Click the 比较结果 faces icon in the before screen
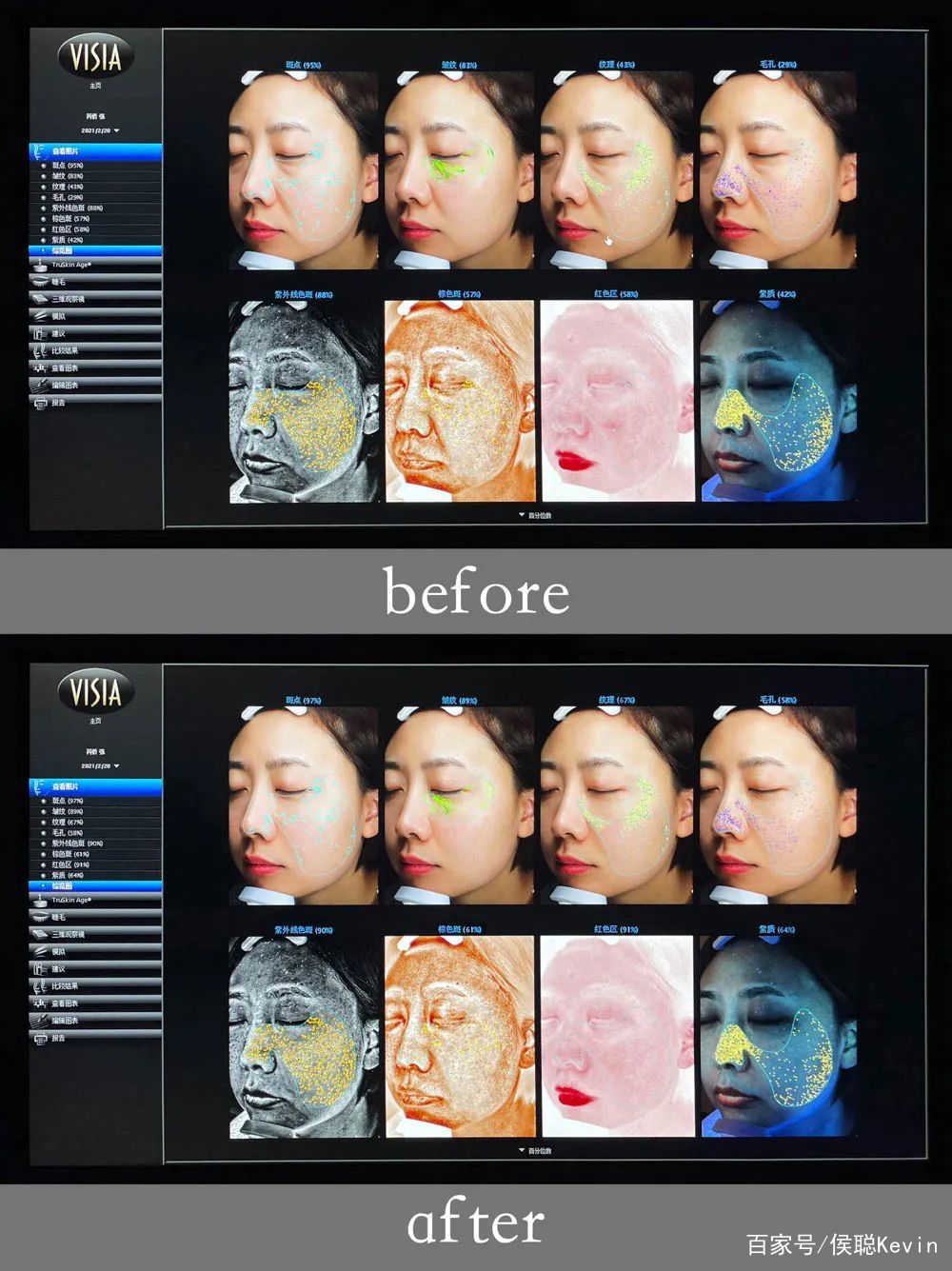This screenshot has height=1271, width=952. coord(40,350)
